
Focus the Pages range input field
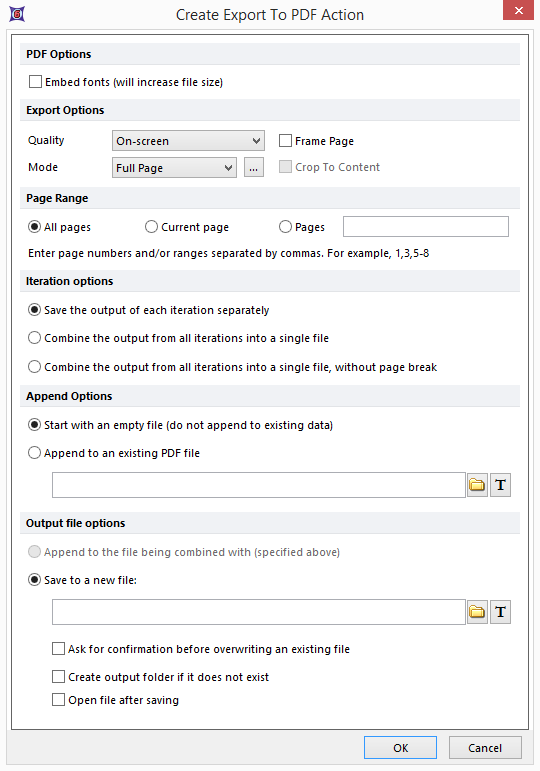click(x=426, y=227)
